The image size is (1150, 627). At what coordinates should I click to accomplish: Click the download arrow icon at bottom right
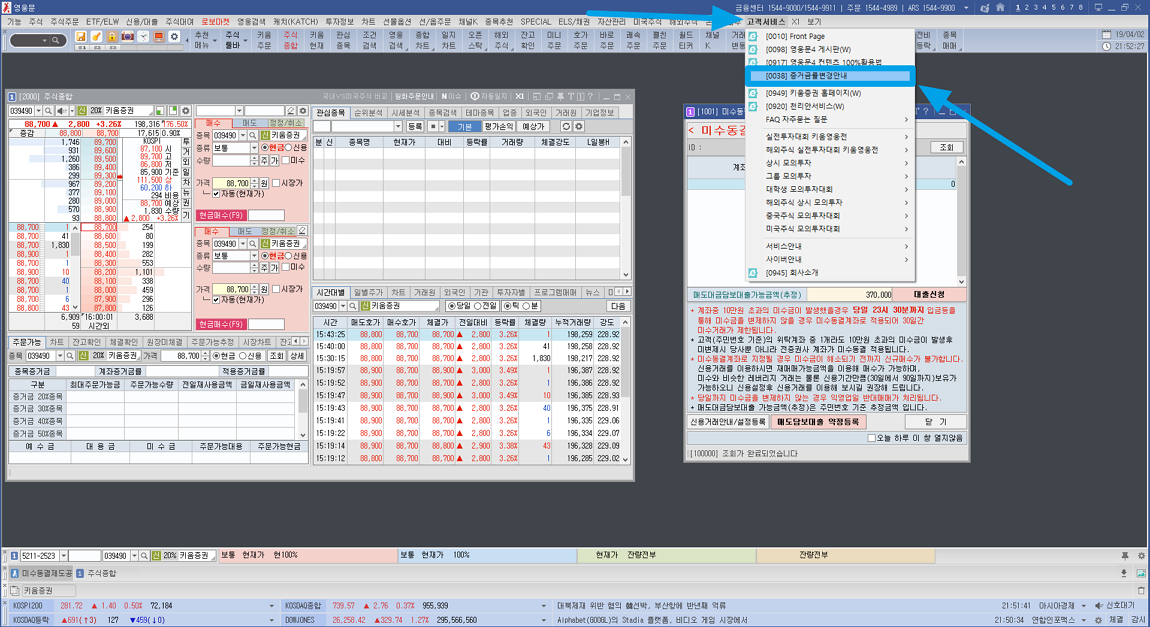1124,573
